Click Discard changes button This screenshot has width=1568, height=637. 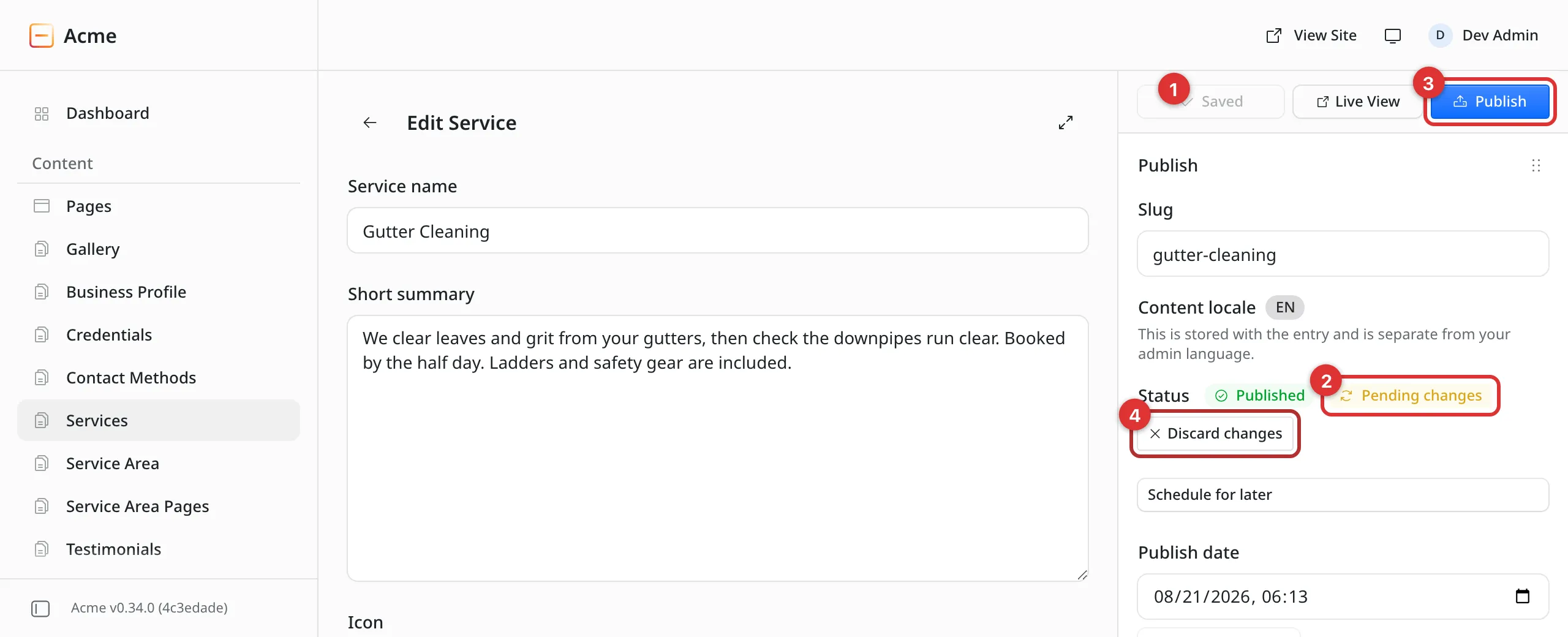(x=1215, y=434)
